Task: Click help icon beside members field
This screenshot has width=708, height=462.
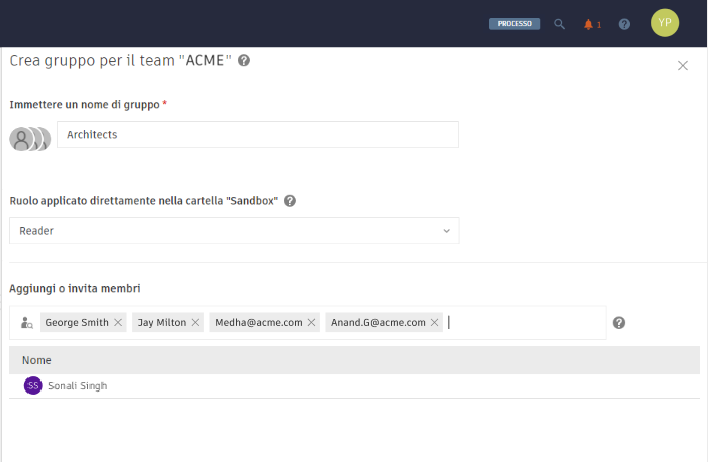Action: click(619, 323)
